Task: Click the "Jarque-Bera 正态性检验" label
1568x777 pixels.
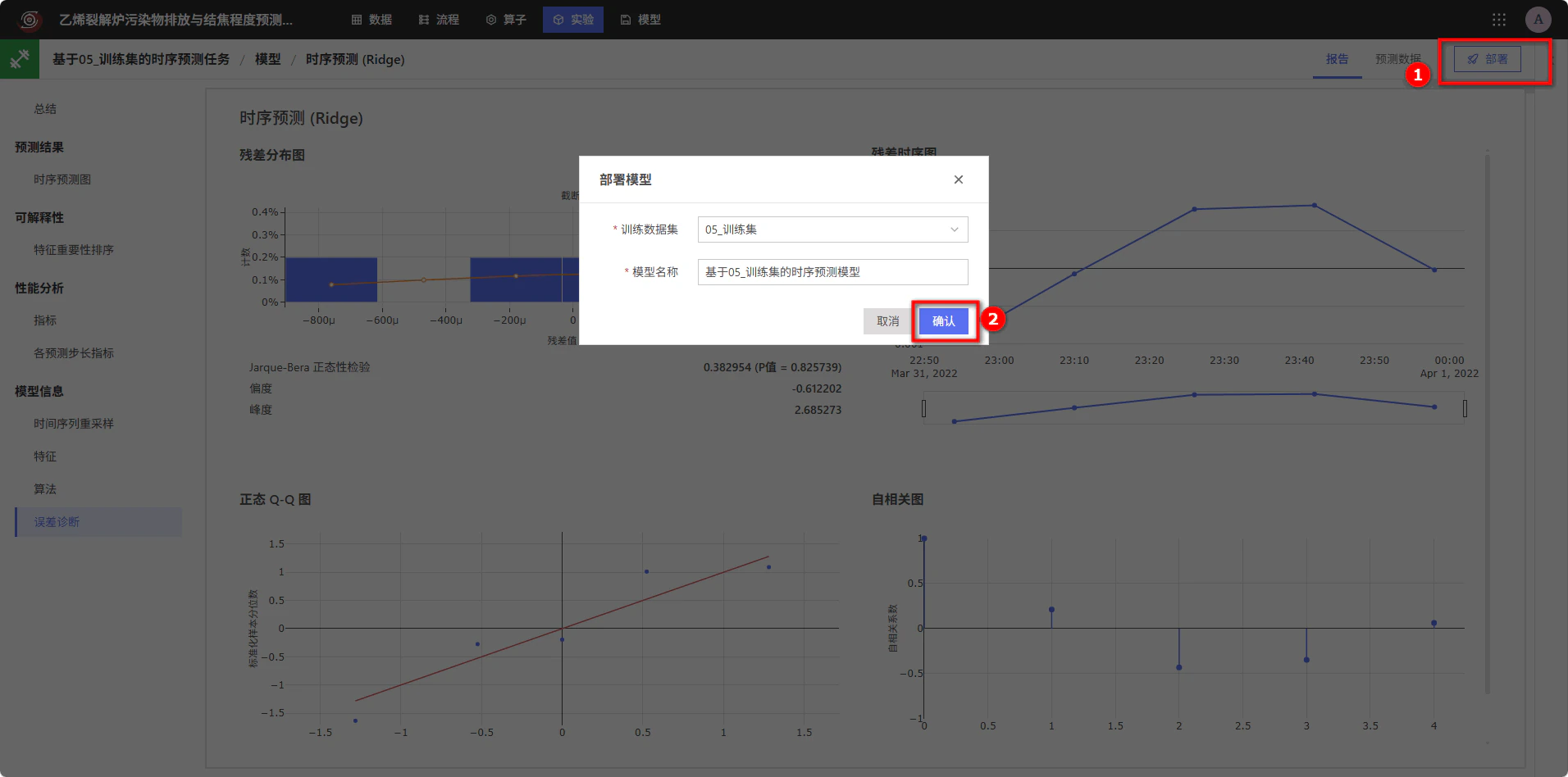Action: click(310, 367)
